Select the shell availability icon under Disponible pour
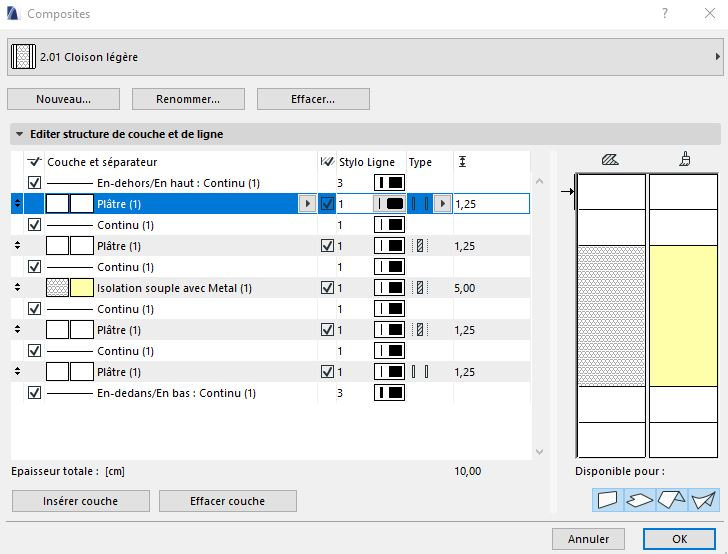Viewport: 728px width, 554px height. [x=703, y=500]
